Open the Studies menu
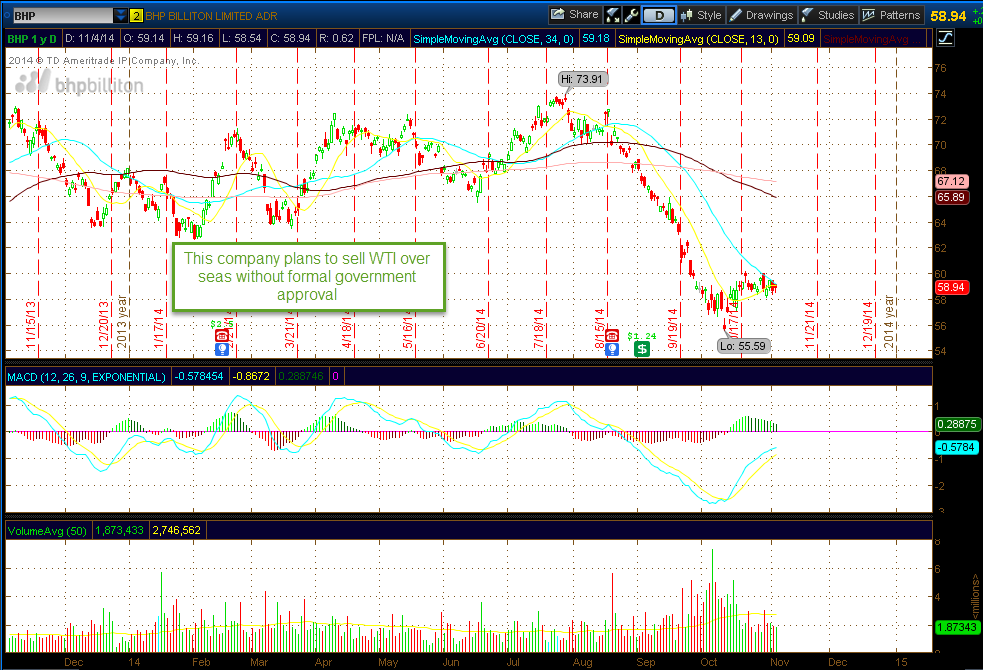 (828, 15)
